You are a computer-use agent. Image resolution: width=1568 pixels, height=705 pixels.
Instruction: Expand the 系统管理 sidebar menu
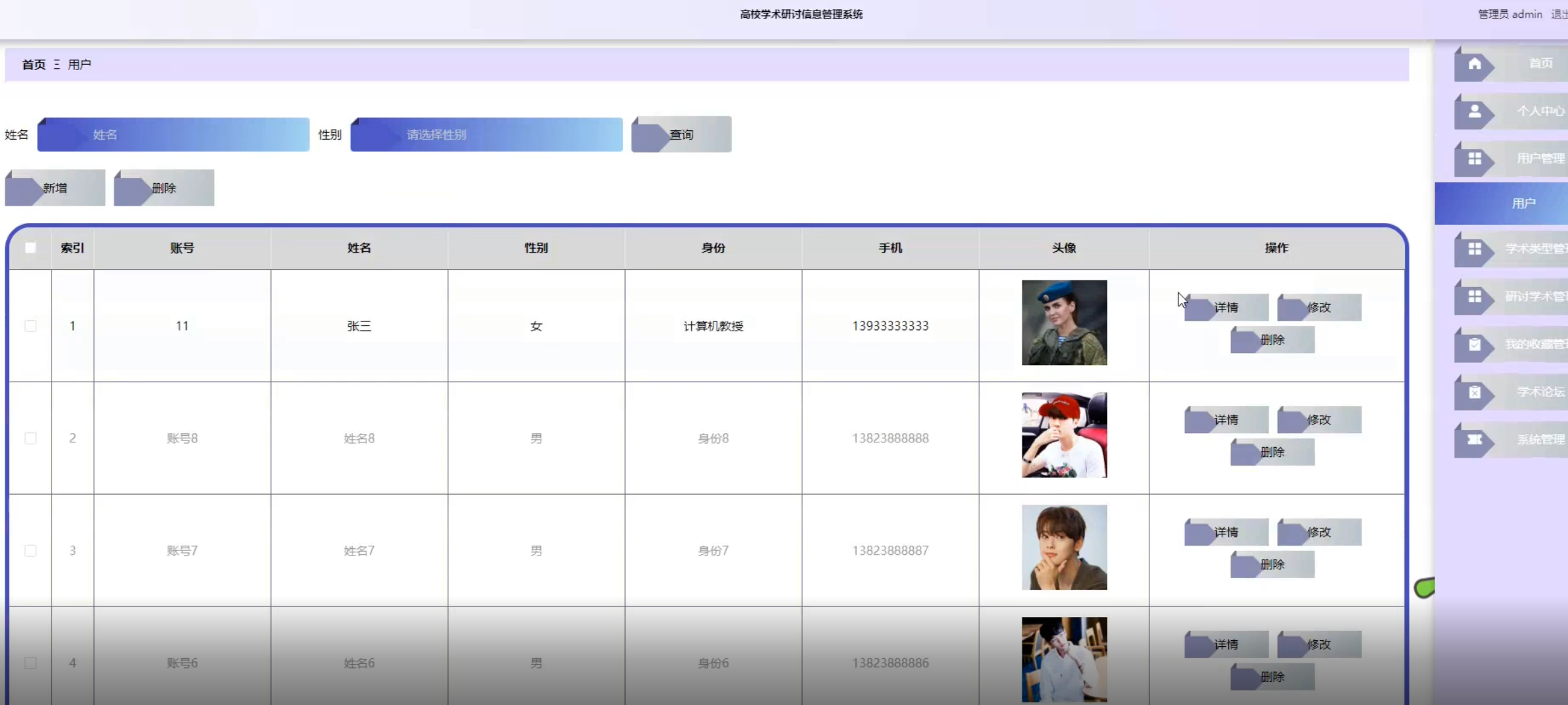click(x=1528, y=440)
